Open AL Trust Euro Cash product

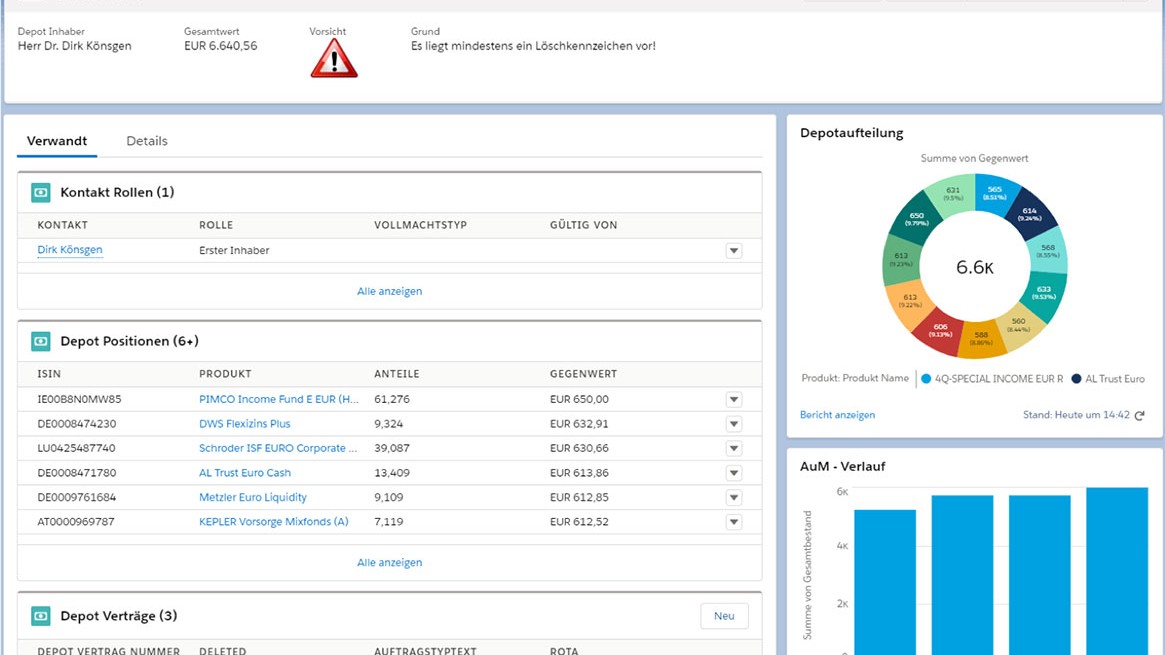244,472
